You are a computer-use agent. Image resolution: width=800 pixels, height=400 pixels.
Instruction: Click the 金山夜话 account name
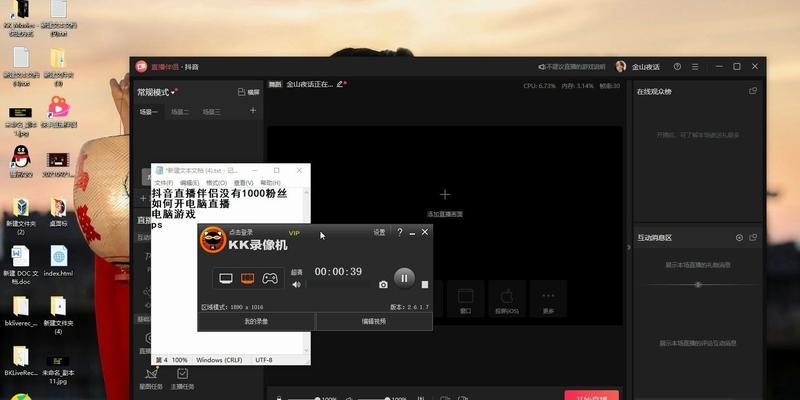(645, 67)
